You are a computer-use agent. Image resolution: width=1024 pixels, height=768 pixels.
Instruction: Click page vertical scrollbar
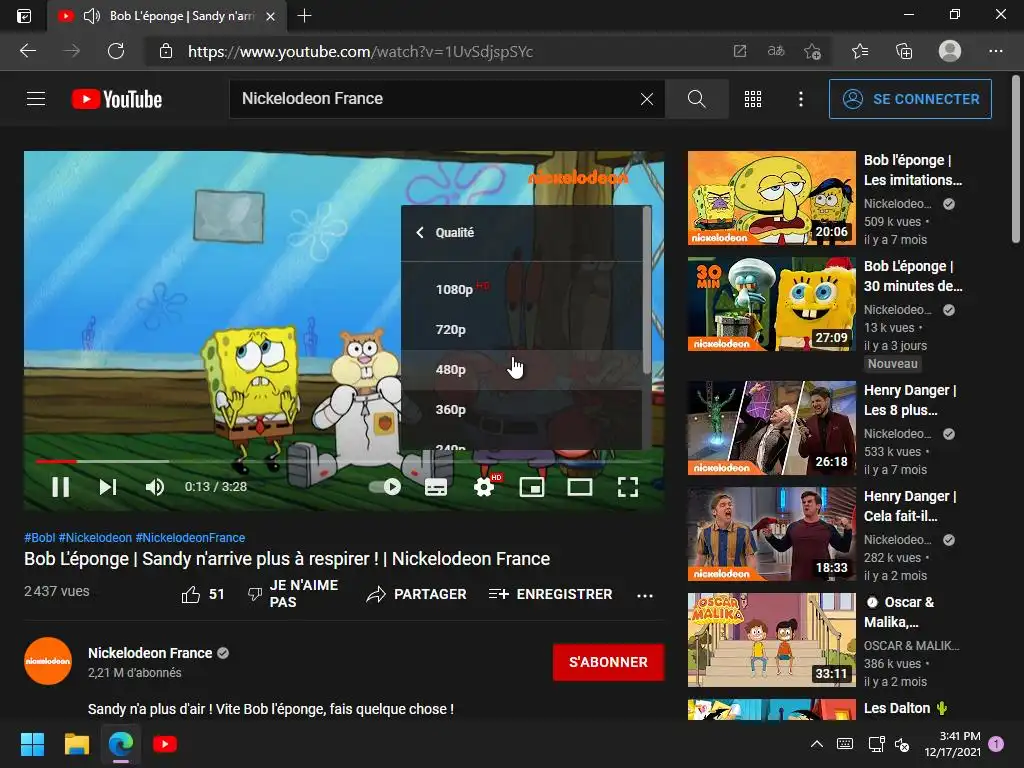[x=1016, y=160]
